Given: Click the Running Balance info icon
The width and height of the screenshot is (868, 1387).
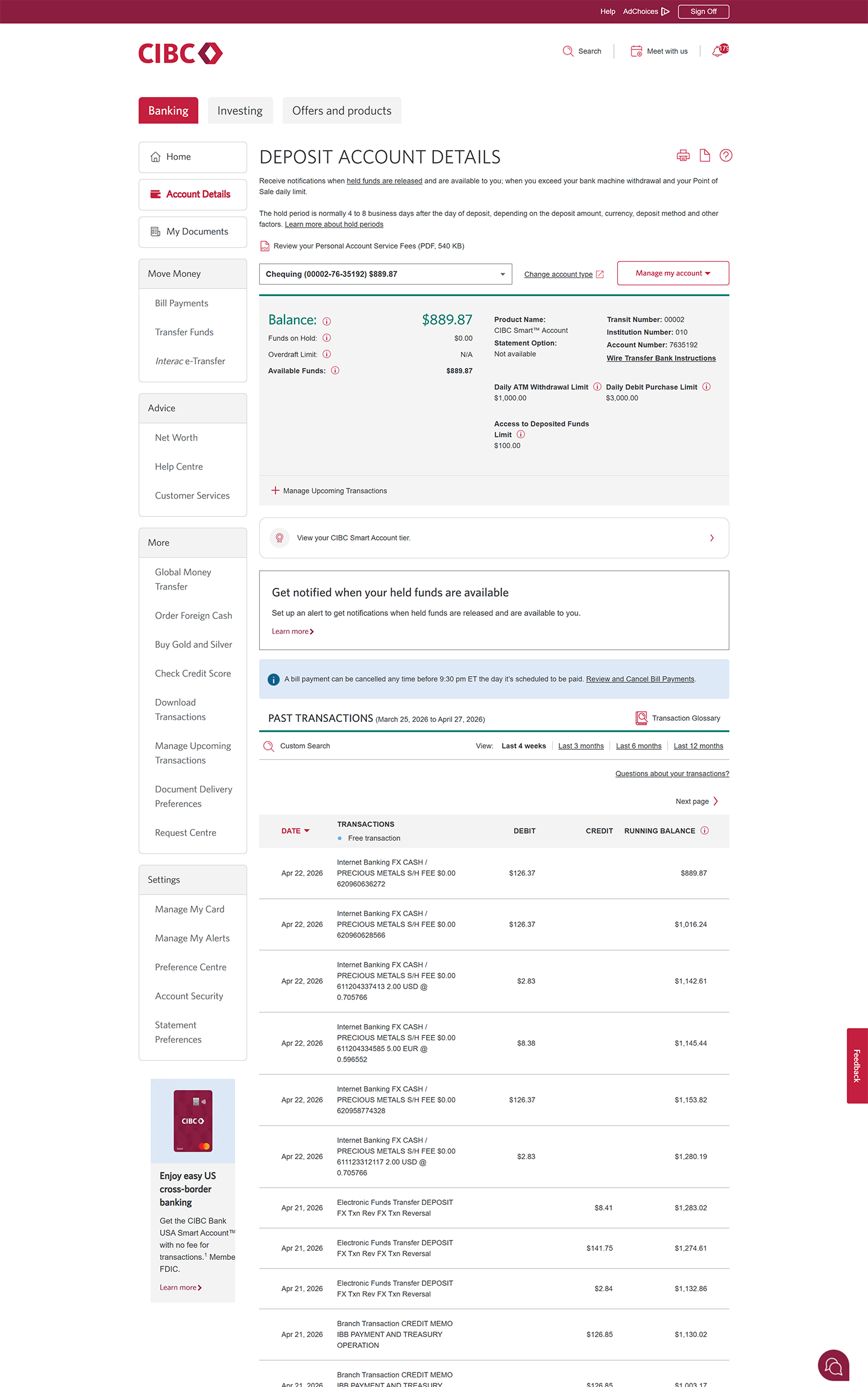Looking at the screenshot, I should click(x=705, y=831).
